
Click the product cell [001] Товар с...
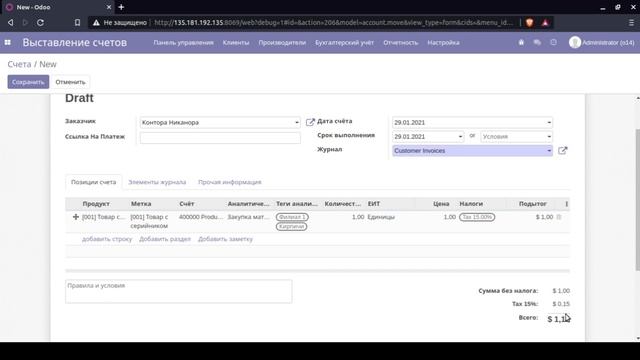[x=104, y=217]
